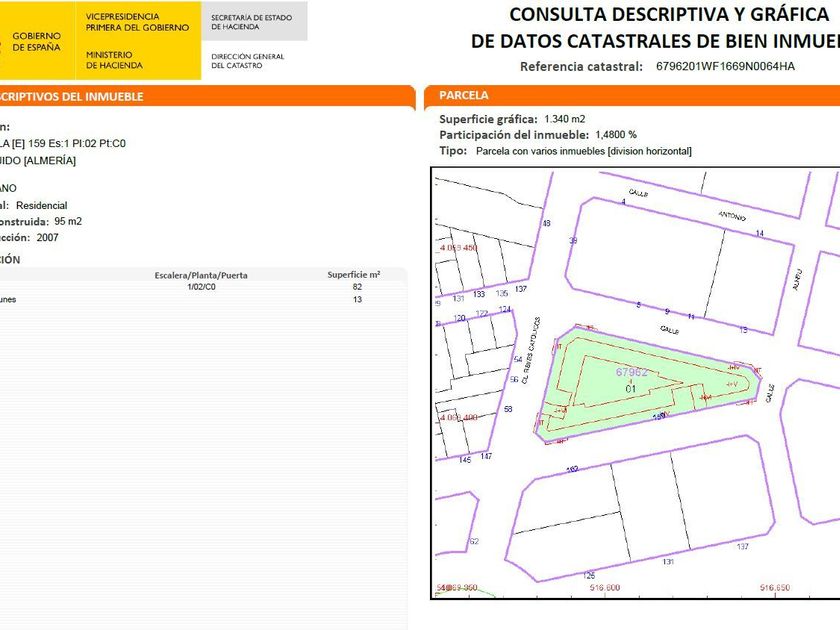Click "Escalera/Planta/Puerta" column header
The height and width of the screenshot is (630, 840).
pyautogui.click(x=201, y=275)
